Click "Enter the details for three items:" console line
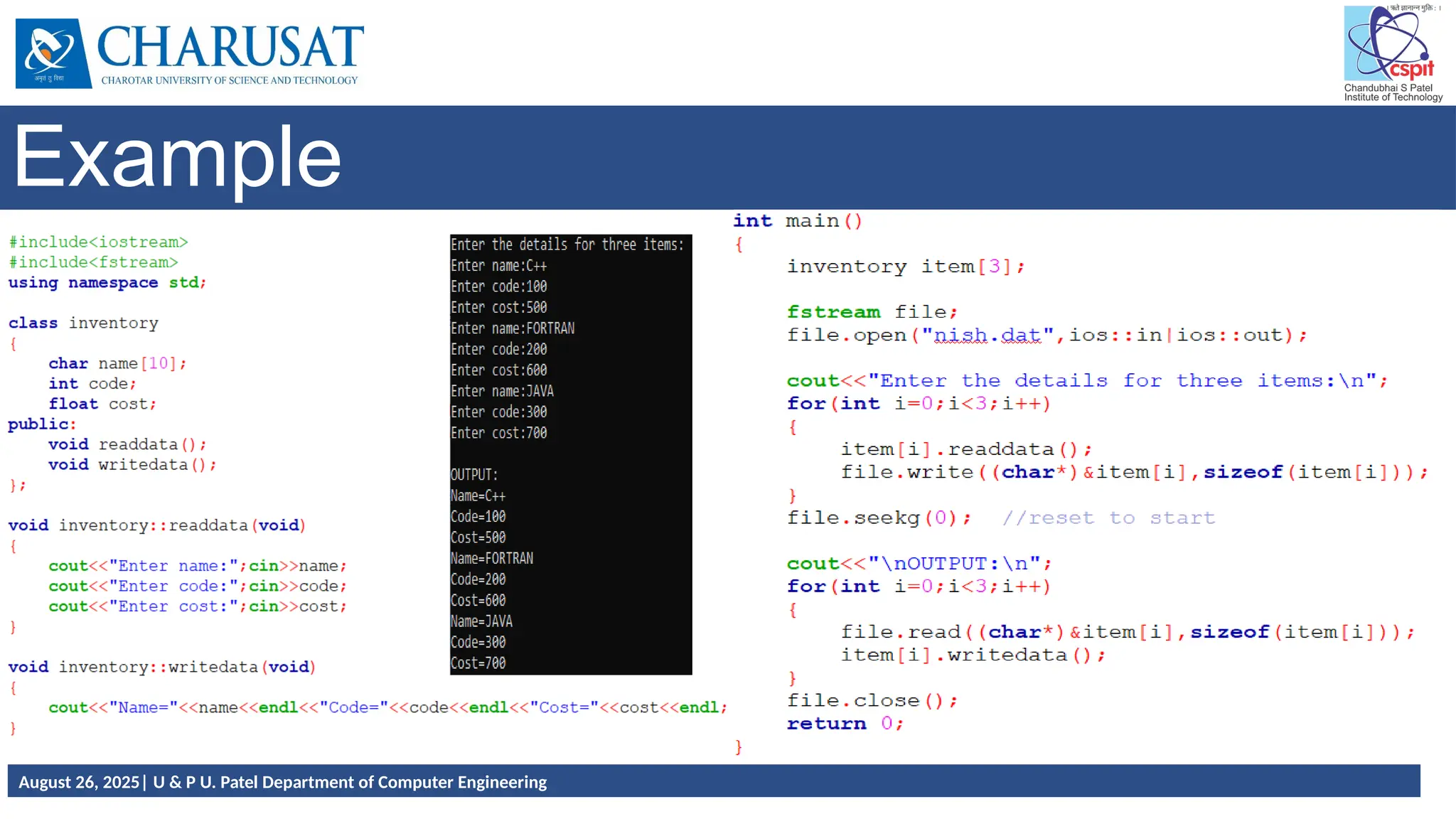Screen dimensions: 1456x819 [567, 245]
